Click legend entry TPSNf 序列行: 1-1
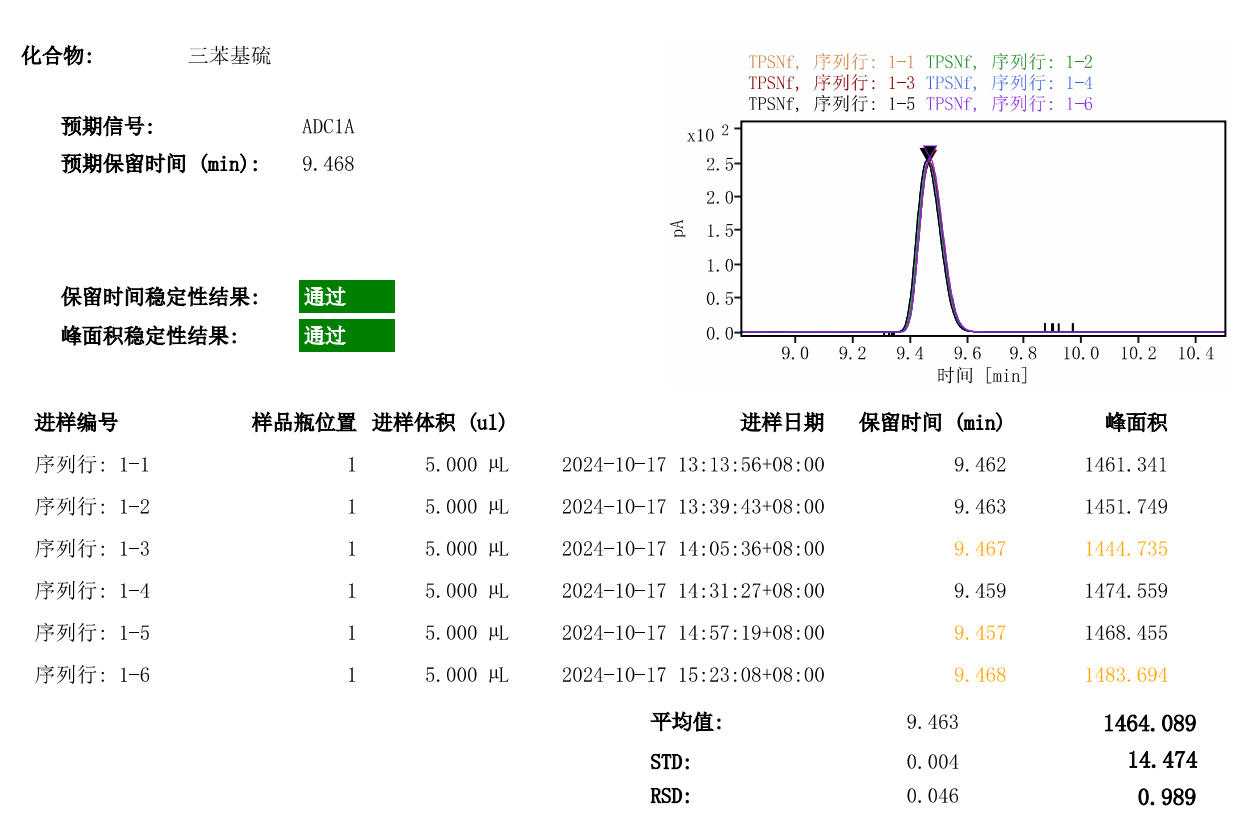 coord(831,62)
